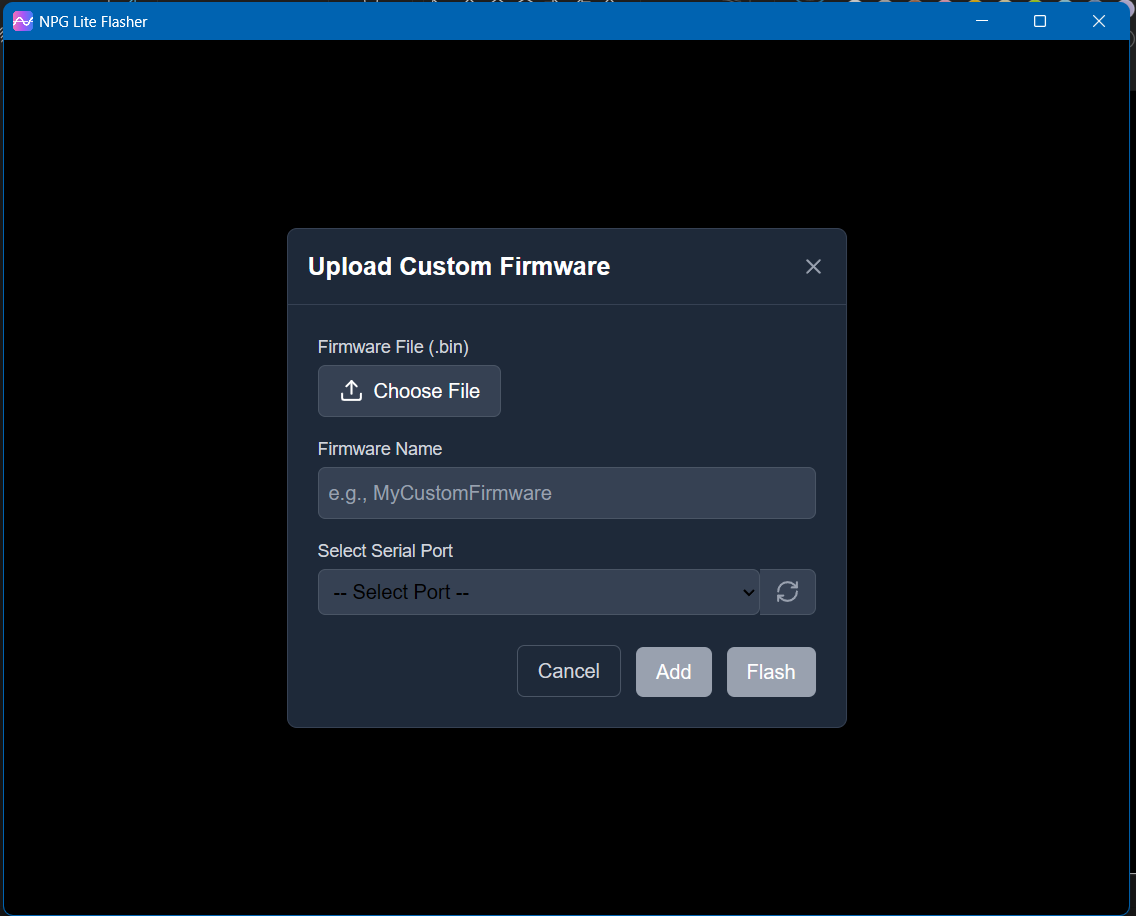The image size is (1136, 916).
Task: Maximize the NPG Lite Flasher window
Action: [x=1040, y=21]
